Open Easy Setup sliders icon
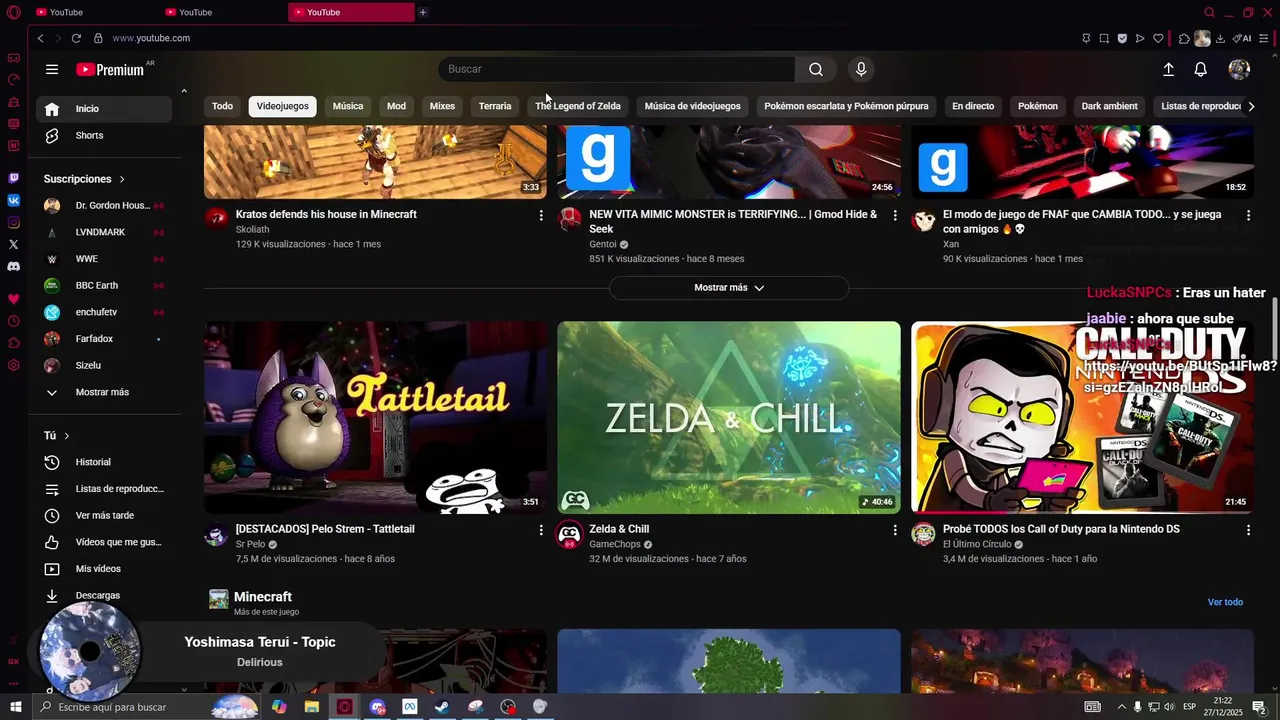The height and width of the screenshot is (720, 1280). tap(1264, 38)
